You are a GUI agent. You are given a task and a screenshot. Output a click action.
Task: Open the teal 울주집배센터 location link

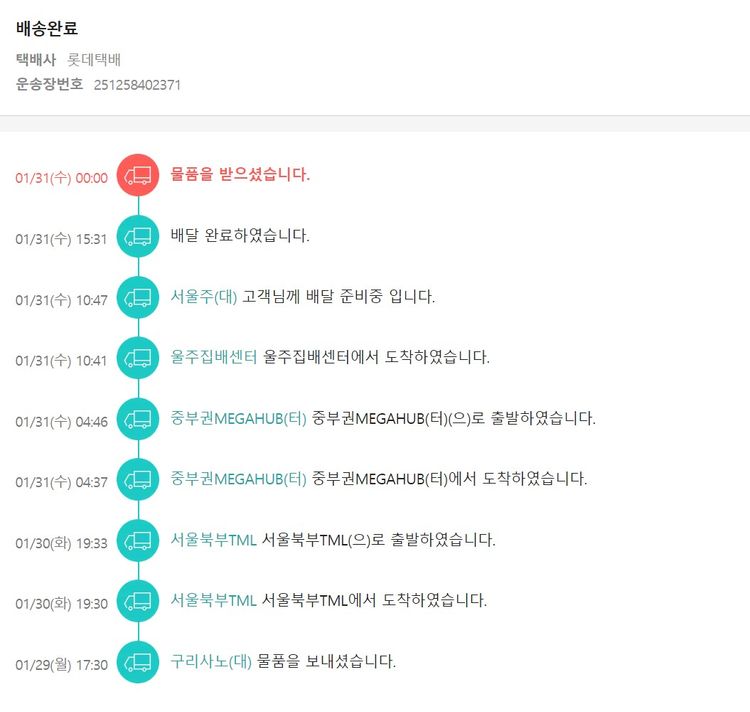(x=214, y=357)
